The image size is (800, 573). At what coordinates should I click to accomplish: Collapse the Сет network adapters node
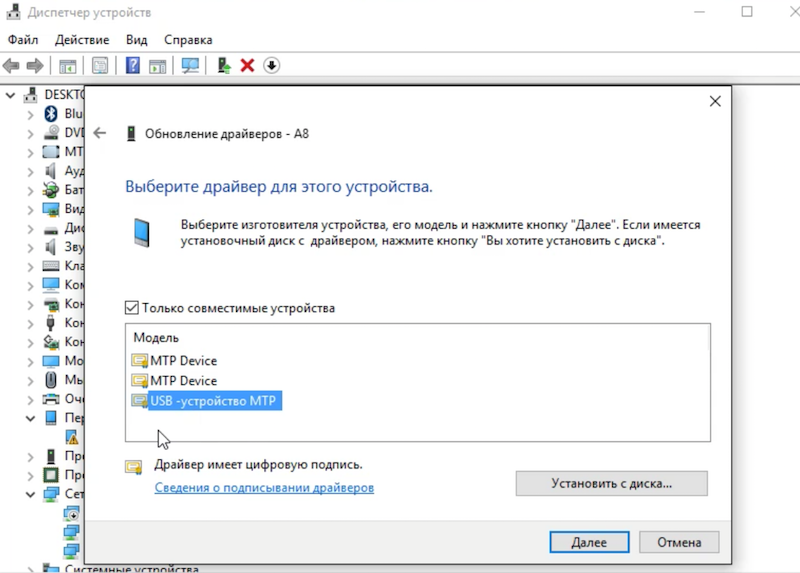tap(31, 494)
